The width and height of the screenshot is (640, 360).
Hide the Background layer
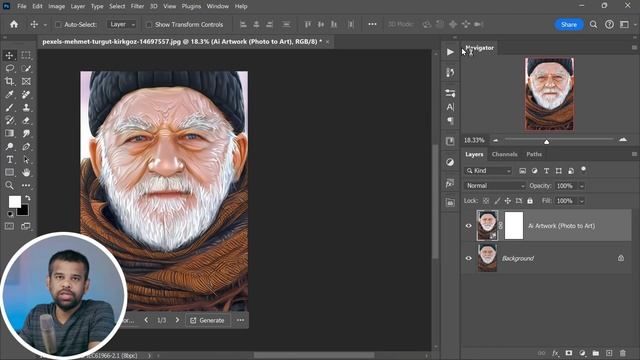point(469,258)
